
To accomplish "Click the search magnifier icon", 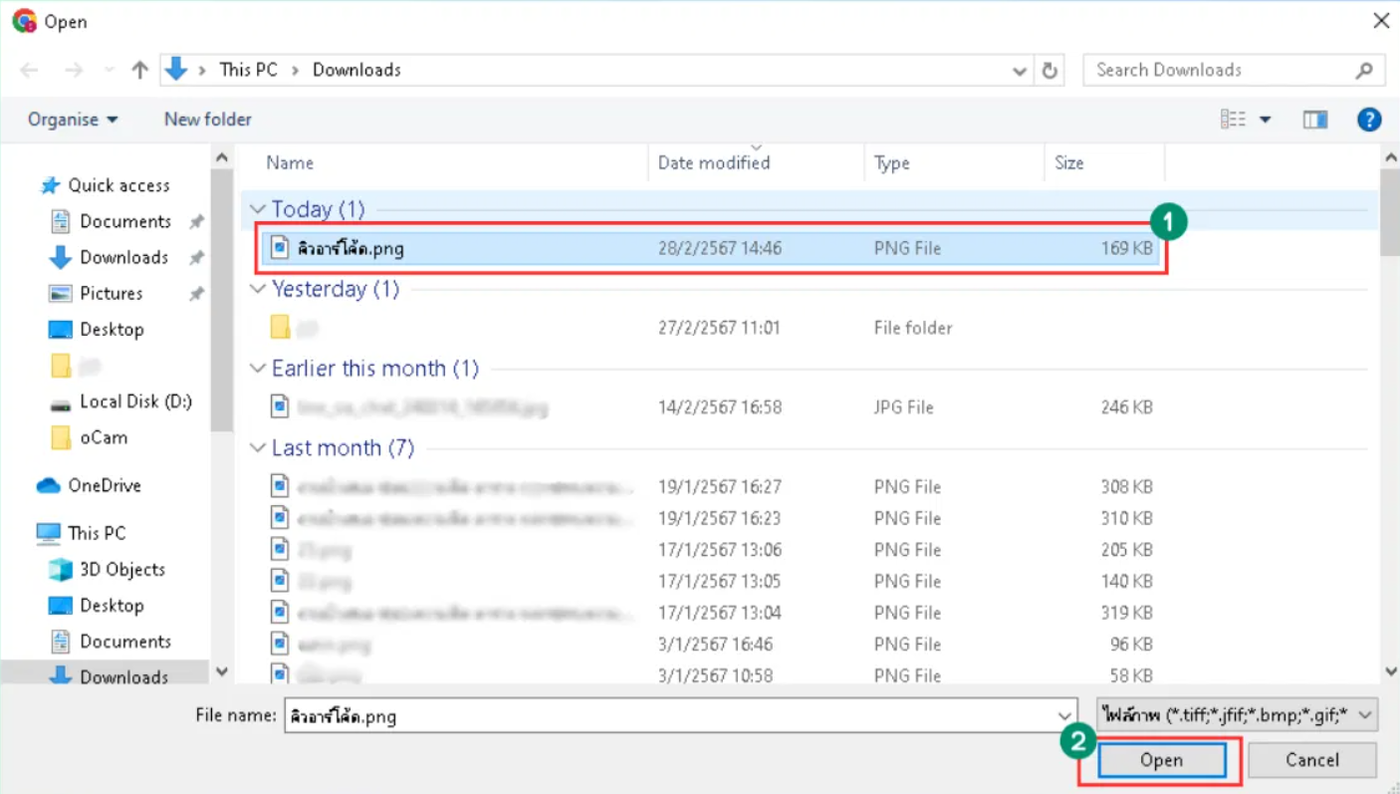I will click(1364, 70).
